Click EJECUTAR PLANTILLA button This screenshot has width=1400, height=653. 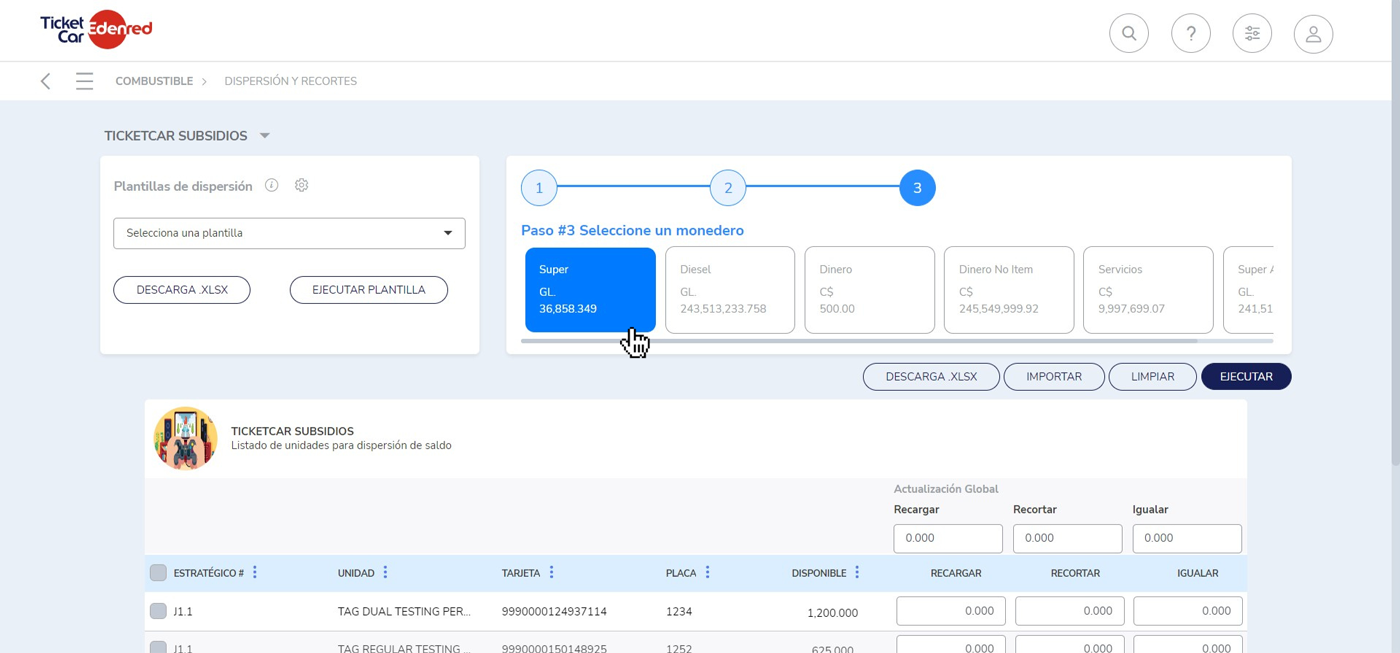(369, 290)
